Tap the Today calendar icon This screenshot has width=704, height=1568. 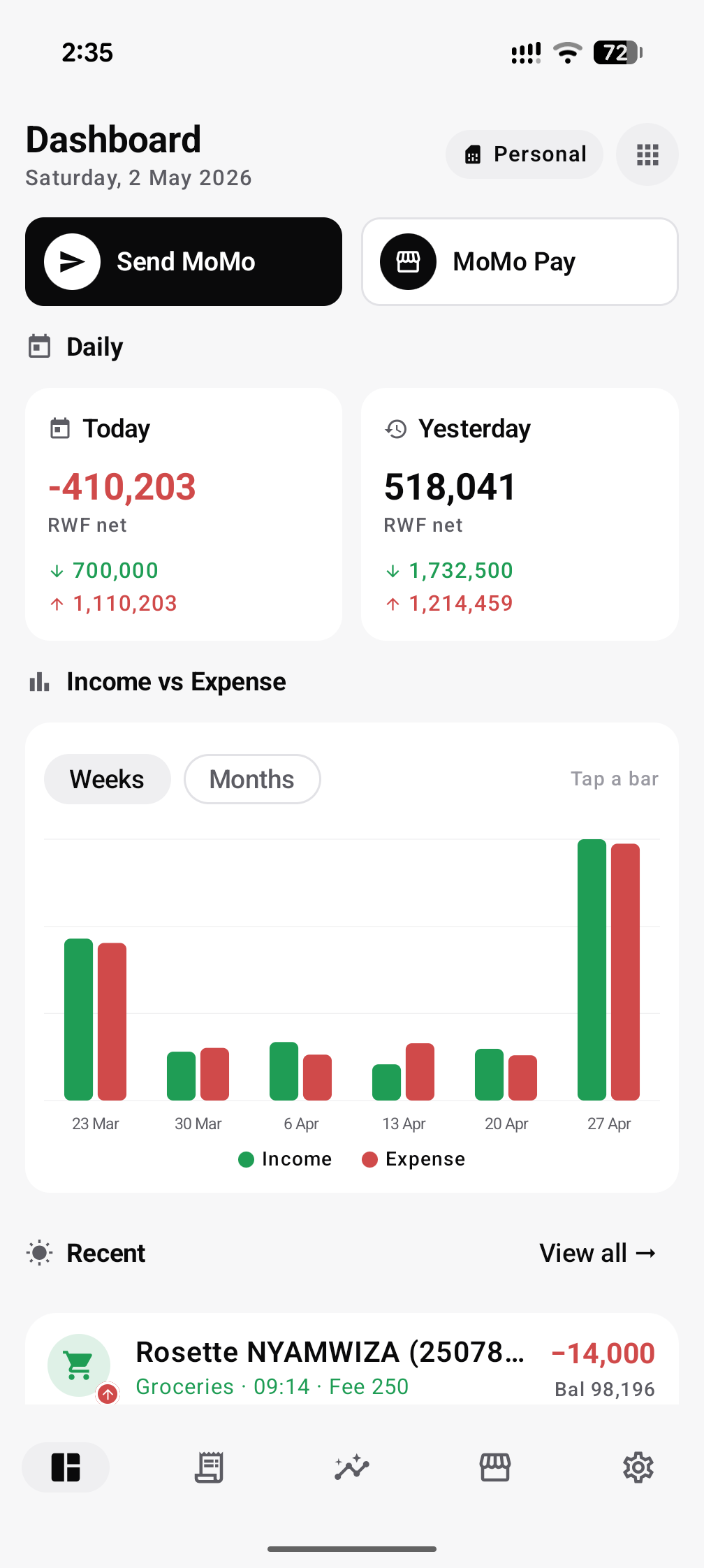point(60,428)
